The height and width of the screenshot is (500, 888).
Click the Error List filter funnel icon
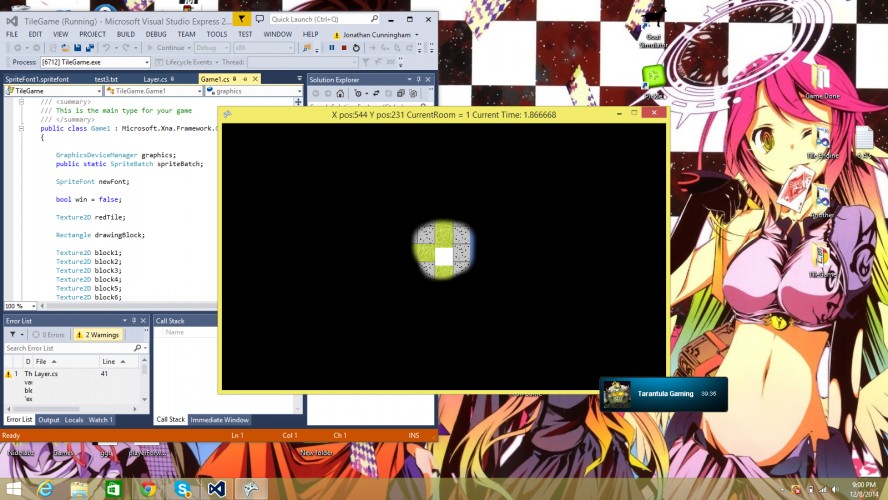point(12,335)
